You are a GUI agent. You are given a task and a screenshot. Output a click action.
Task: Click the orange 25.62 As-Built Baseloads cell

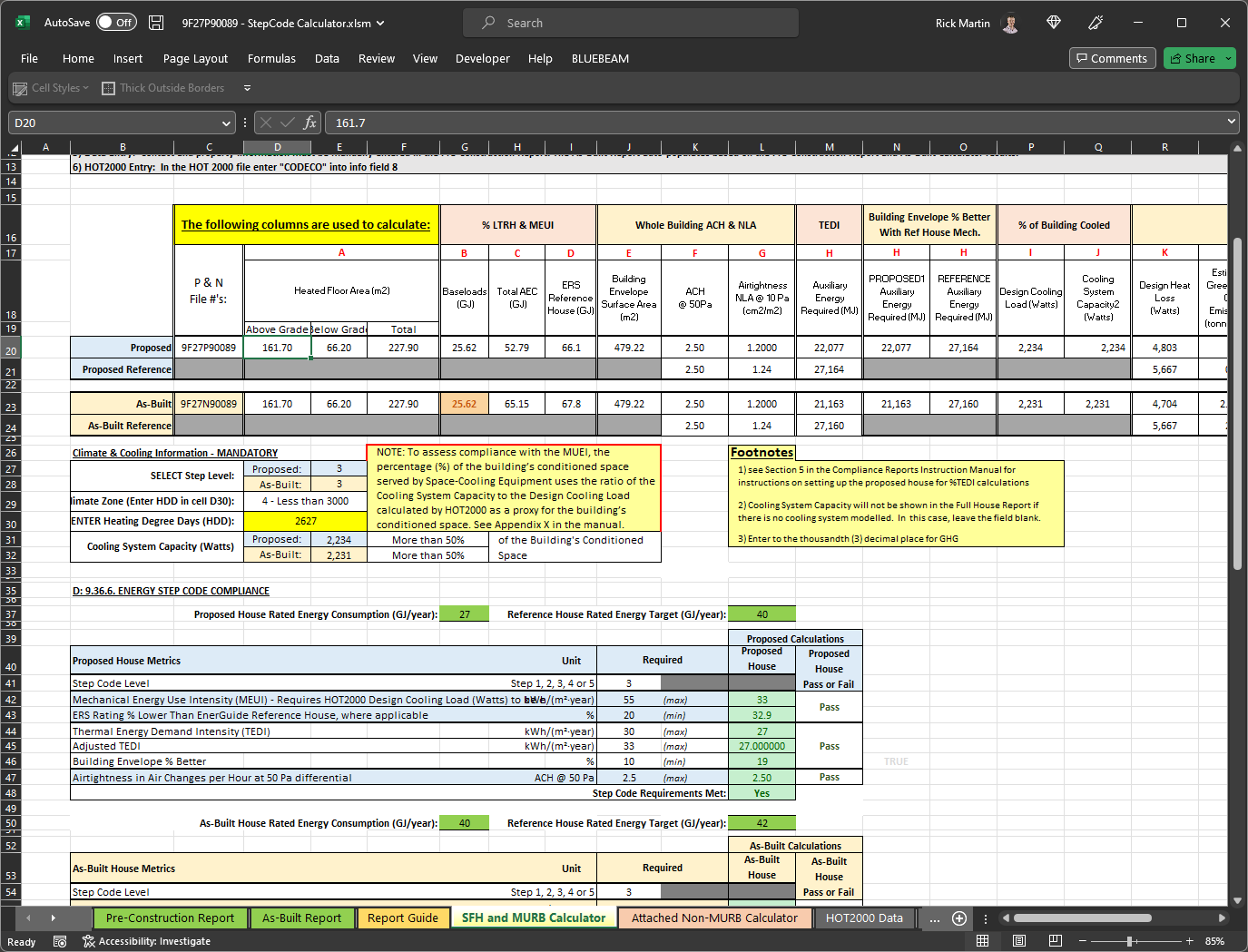(x=464, y=404)
